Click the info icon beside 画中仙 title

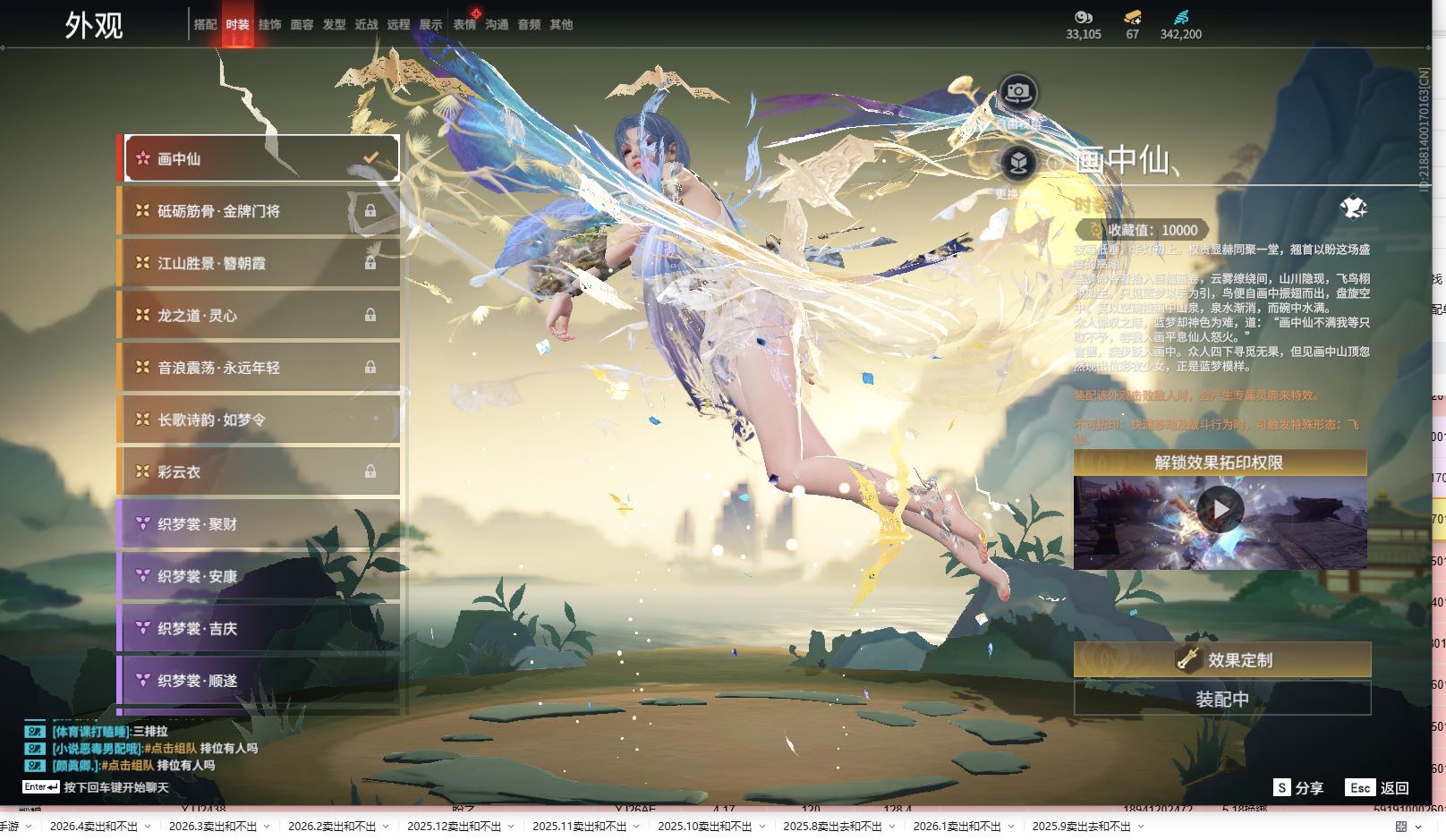click(x=1056, y=162)
